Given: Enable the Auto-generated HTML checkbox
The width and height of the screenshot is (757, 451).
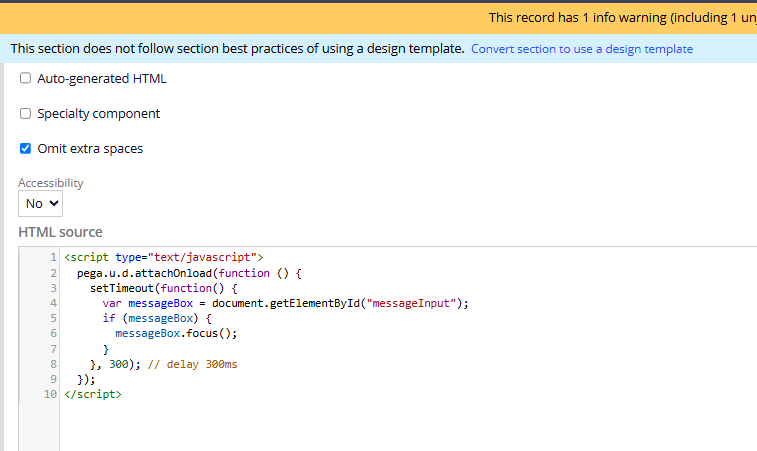Looking at the screenshot, I should tap(26, 78).
